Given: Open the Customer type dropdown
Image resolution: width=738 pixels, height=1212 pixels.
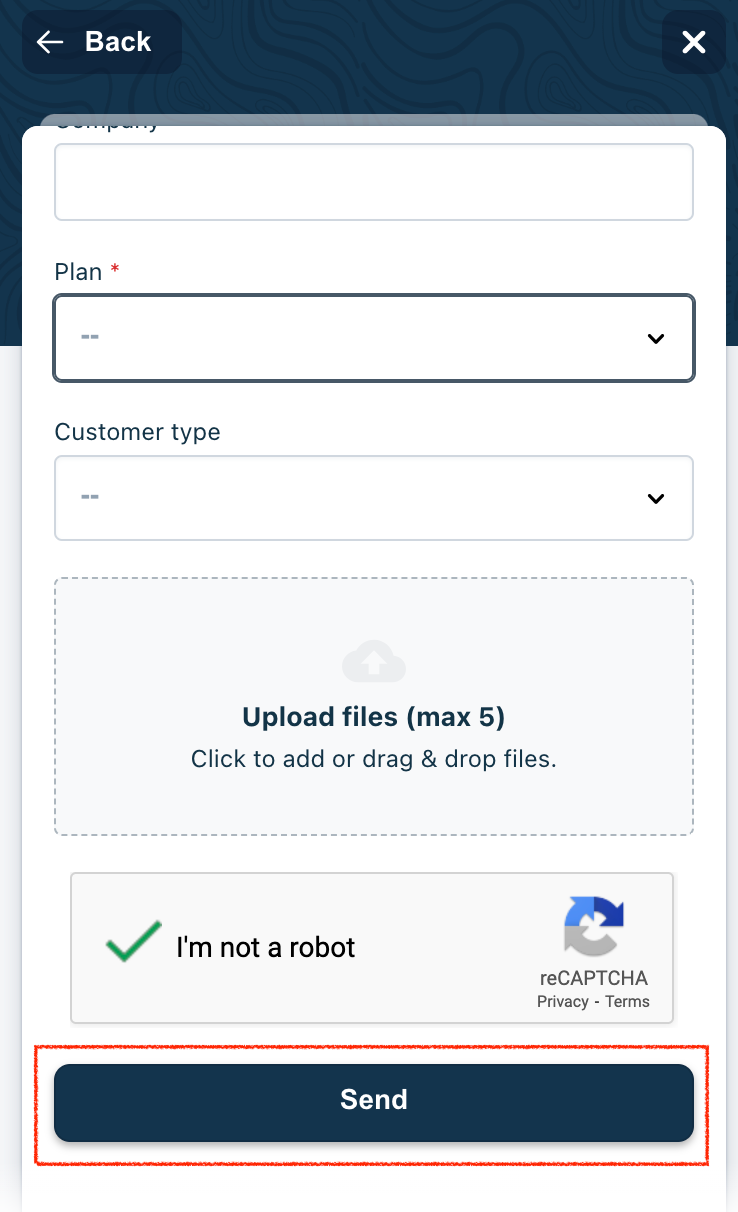Looking at the screenshot, I should (x=374, y=498).
